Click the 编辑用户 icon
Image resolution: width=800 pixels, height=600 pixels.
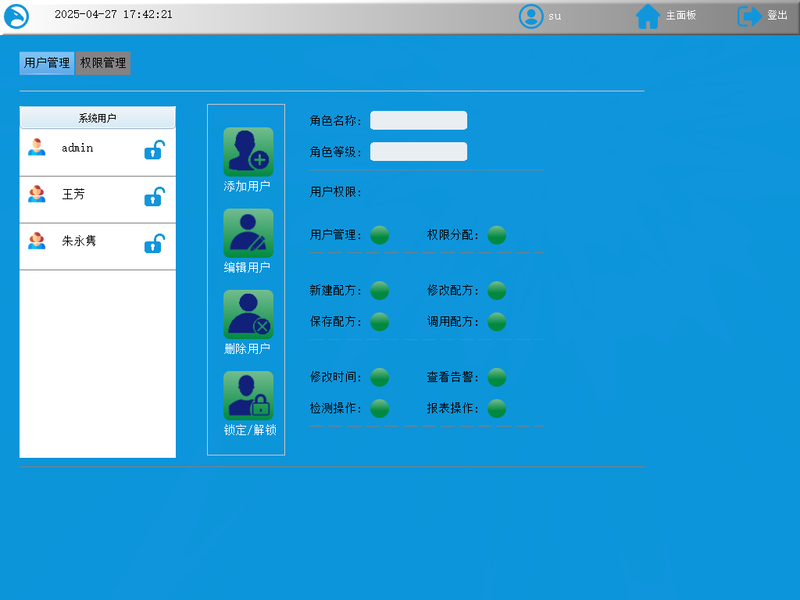click(x=248, y=233)
